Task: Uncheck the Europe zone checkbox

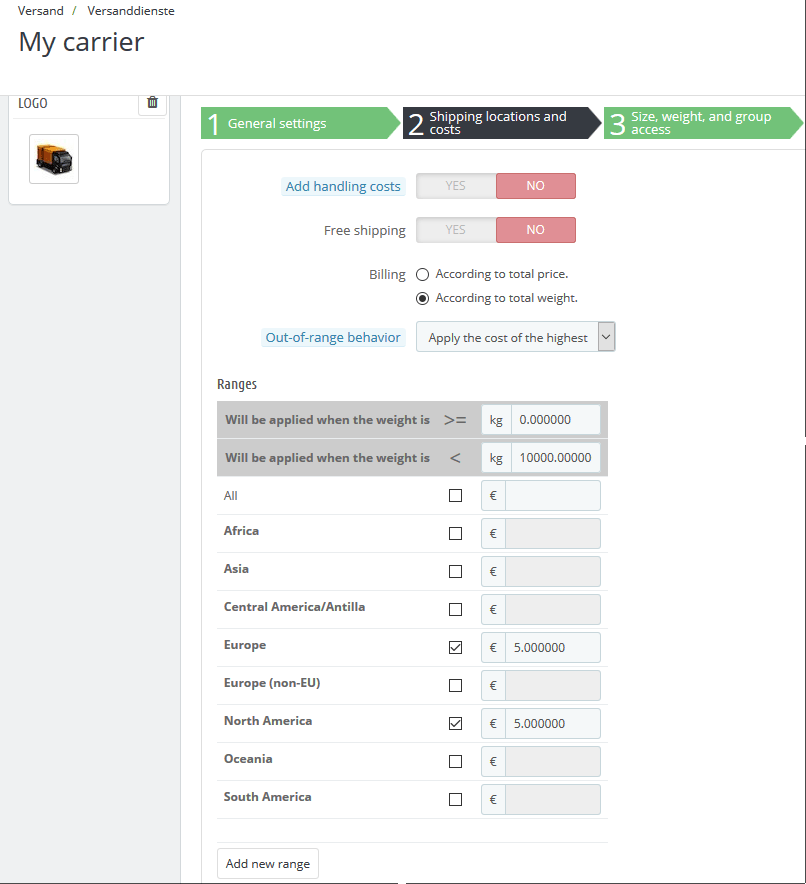Action: [455, 647]
